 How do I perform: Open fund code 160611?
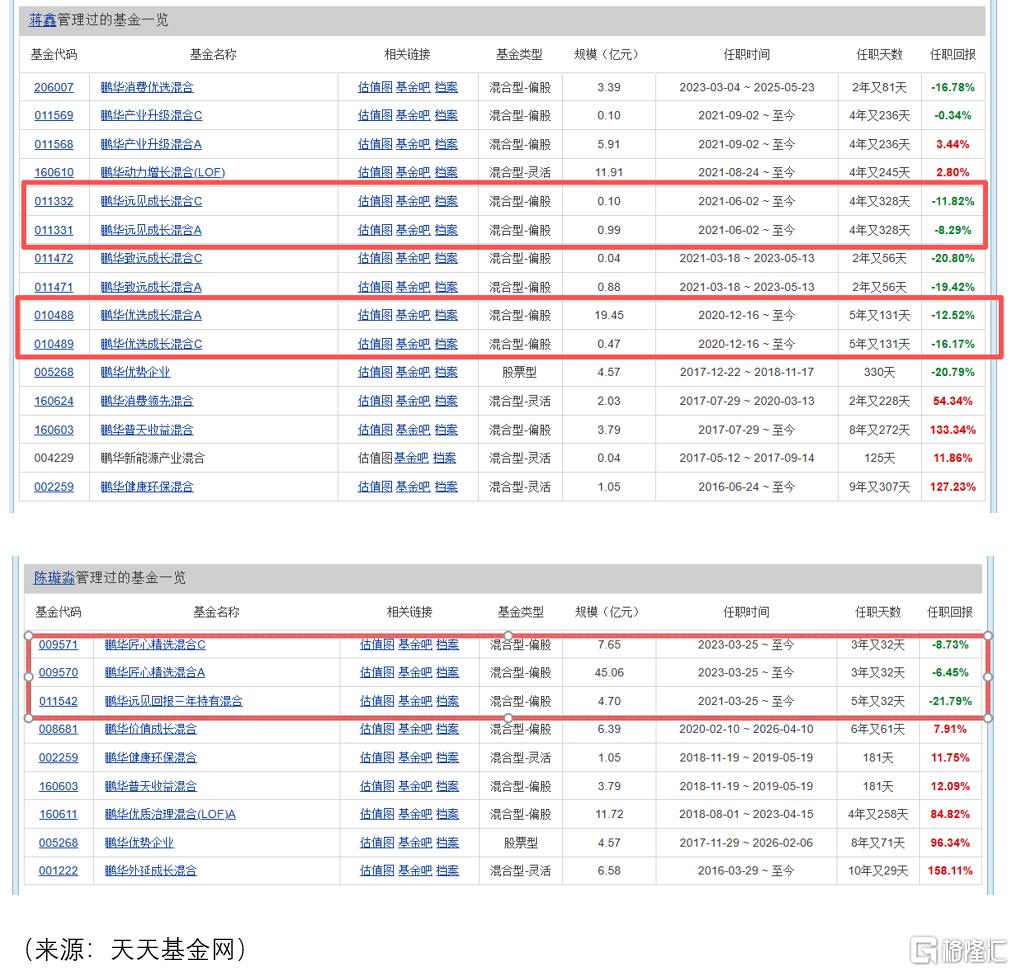tap(58, 814)
